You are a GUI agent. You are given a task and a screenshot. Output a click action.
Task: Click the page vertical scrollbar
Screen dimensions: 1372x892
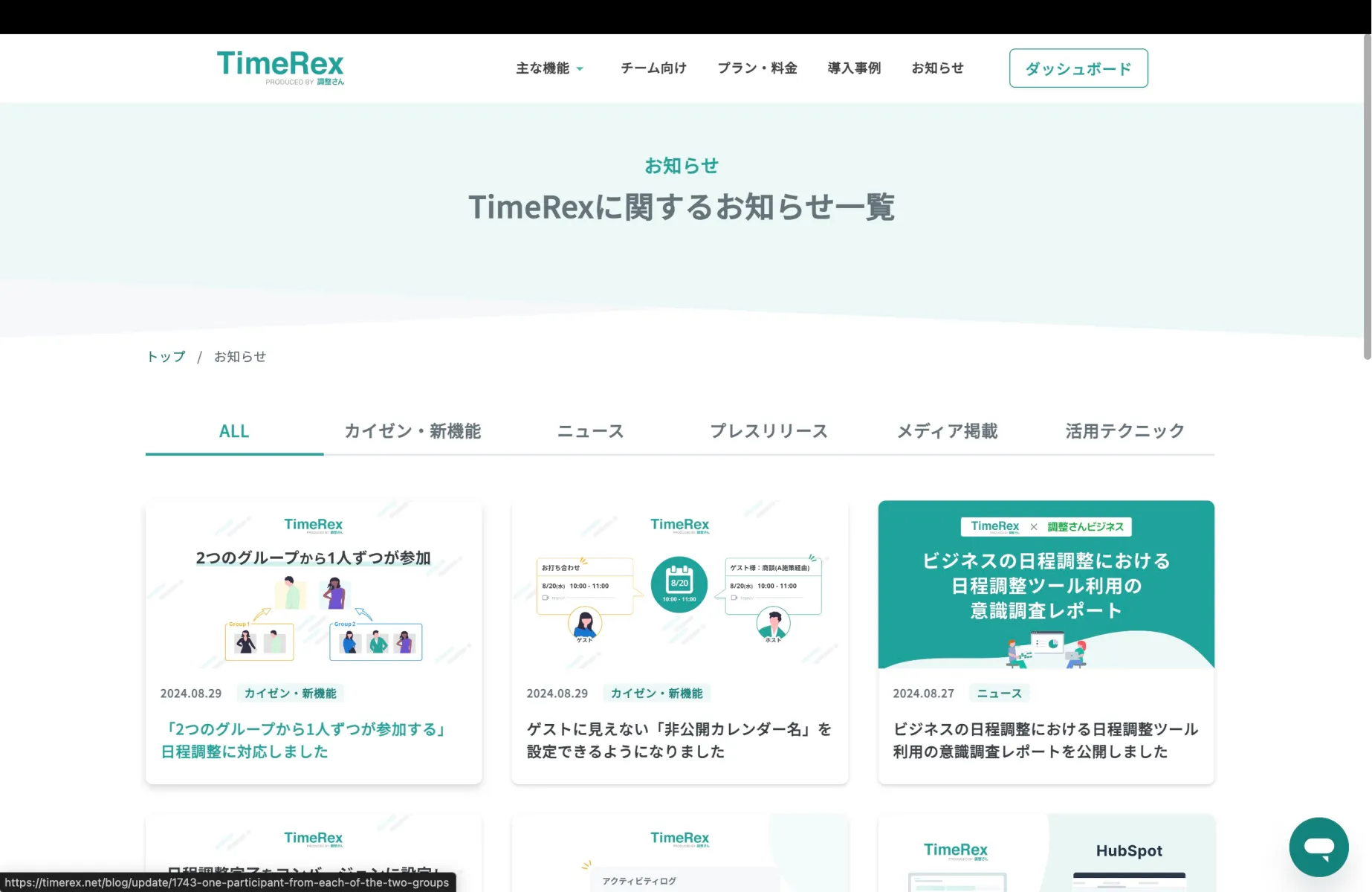pyautogui.click(x=1367, y=197)
